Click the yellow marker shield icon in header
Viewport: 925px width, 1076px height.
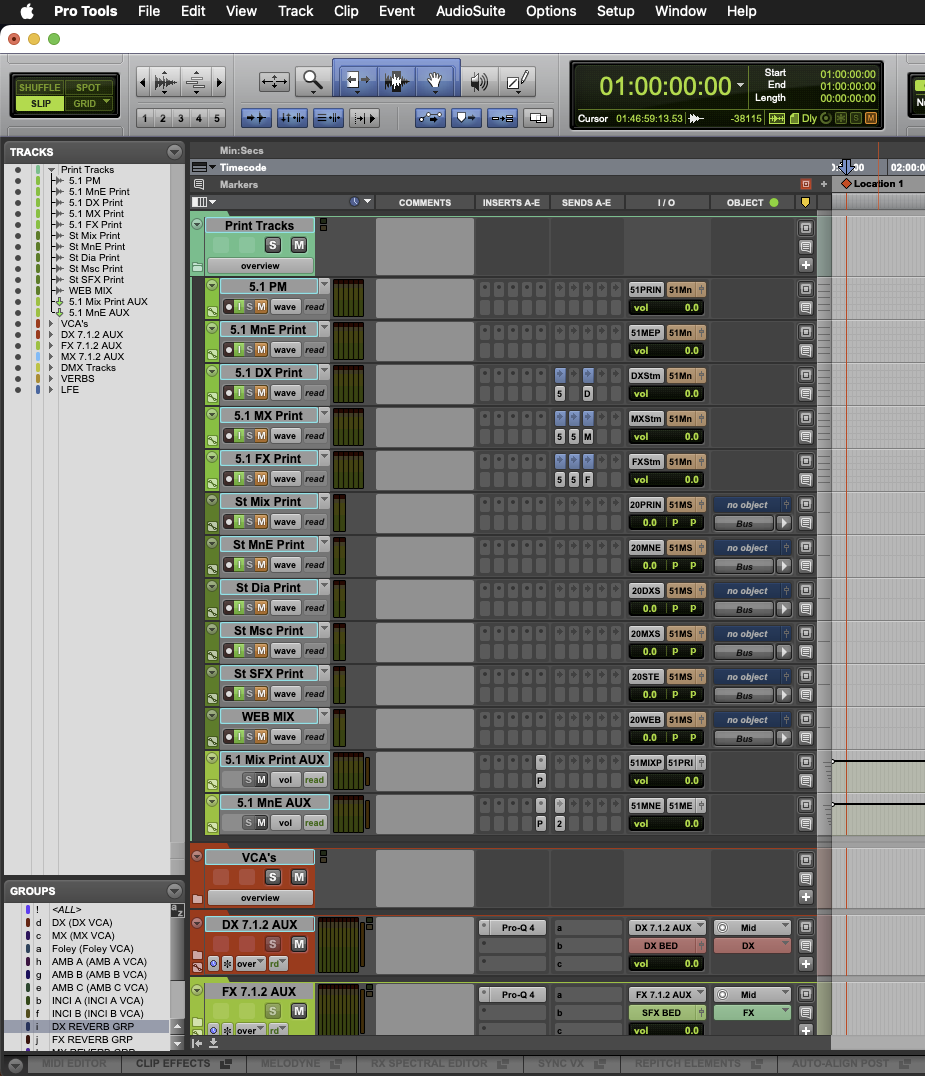point(805,202)
